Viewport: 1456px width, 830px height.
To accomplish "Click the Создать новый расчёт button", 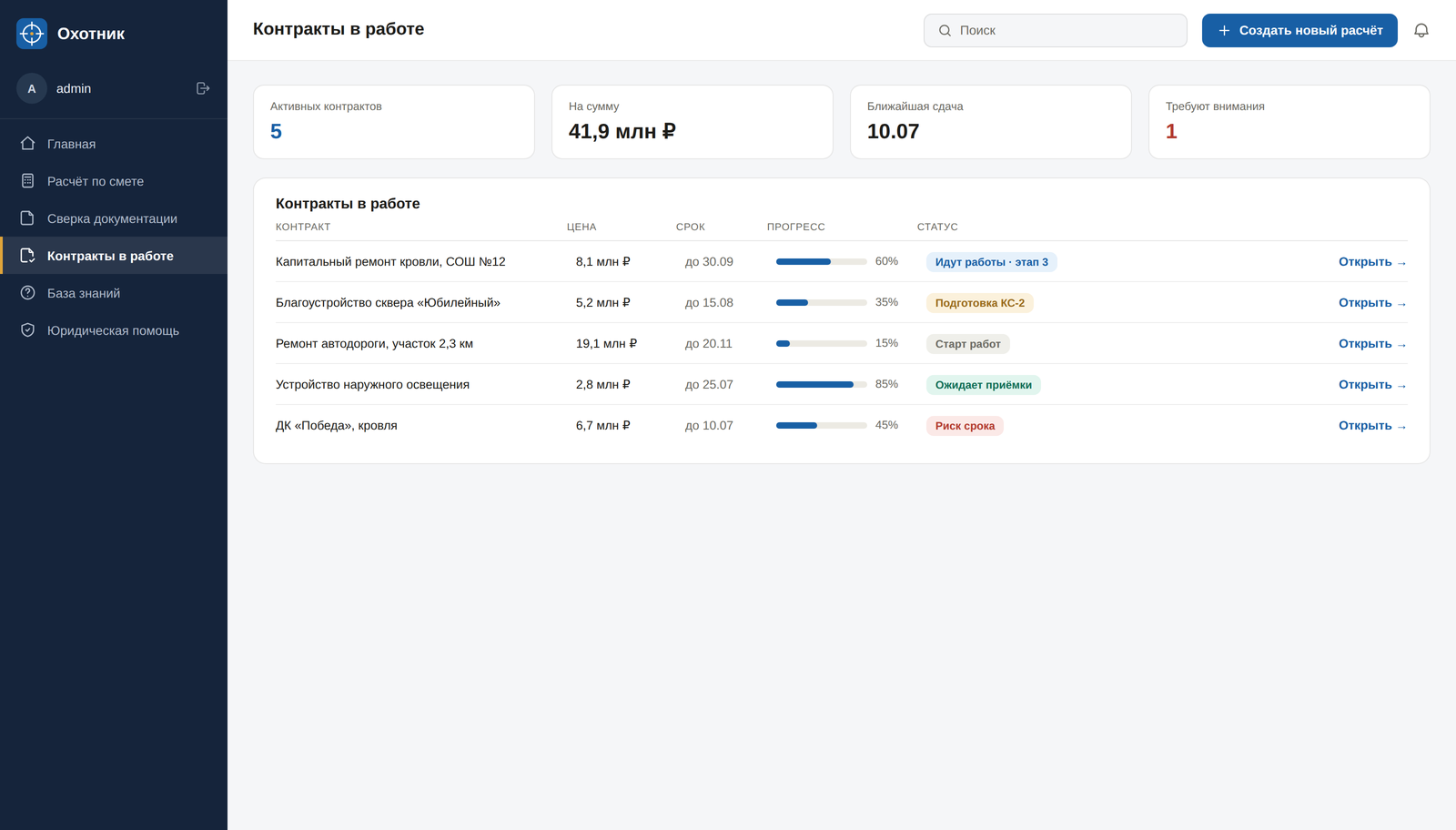I will pos(1299,30).
